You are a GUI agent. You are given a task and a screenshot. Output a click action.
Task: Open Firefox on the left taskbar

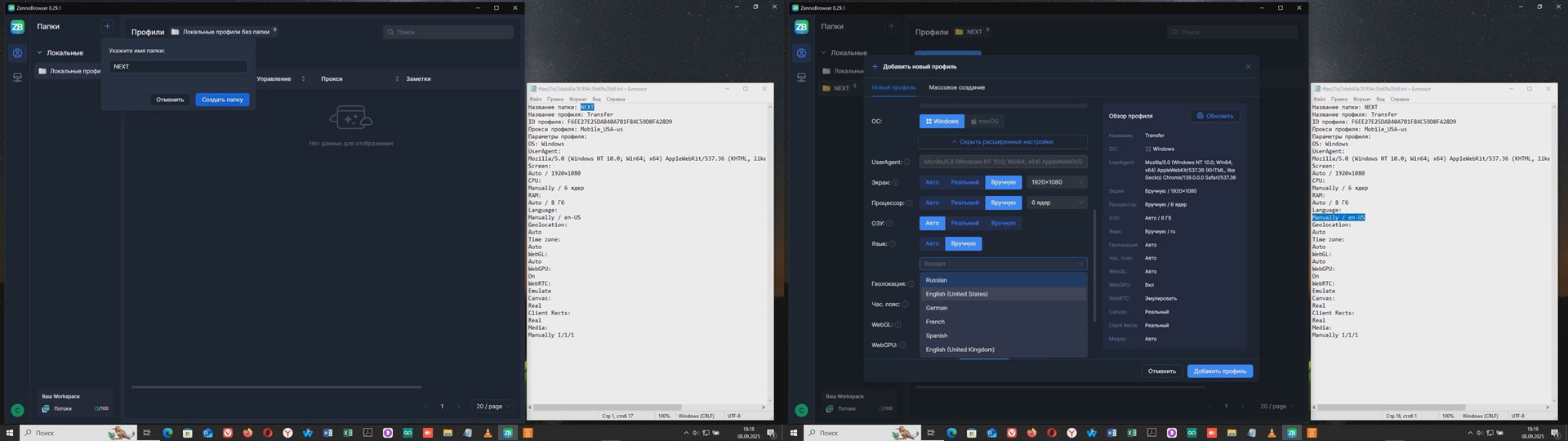pyautogui.click(x=247, y=433)
